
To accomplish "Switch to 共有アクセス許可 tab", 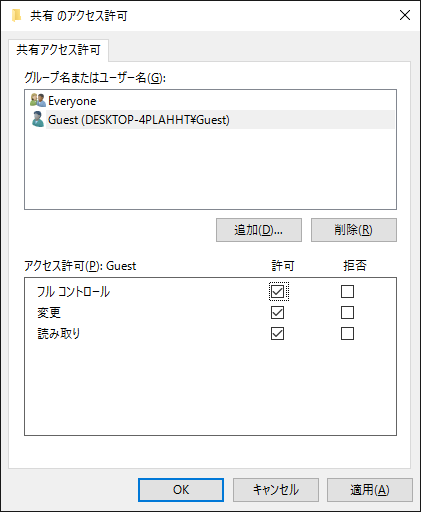I will pyautogui.click(x=58, y=50).
